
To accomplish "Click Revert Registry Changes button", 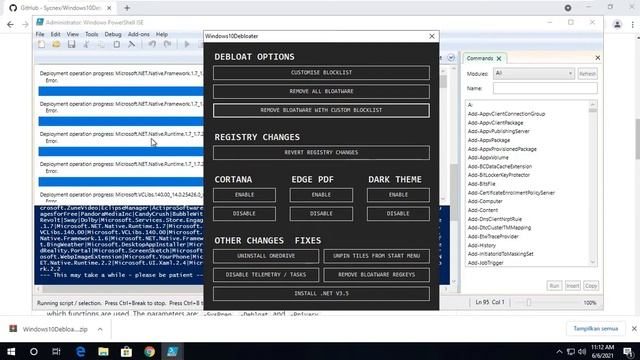I will point(321,153).
